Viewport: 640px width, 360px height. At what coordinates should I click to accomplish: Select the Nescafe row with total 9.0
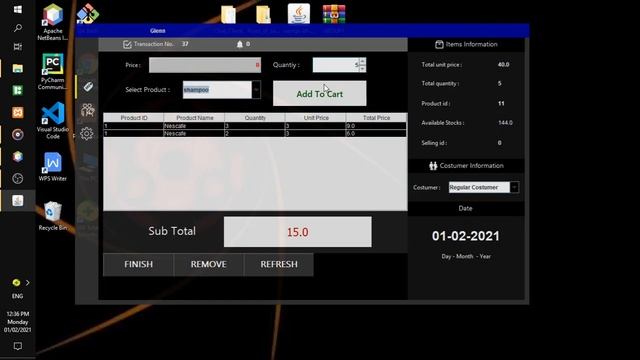255,126
